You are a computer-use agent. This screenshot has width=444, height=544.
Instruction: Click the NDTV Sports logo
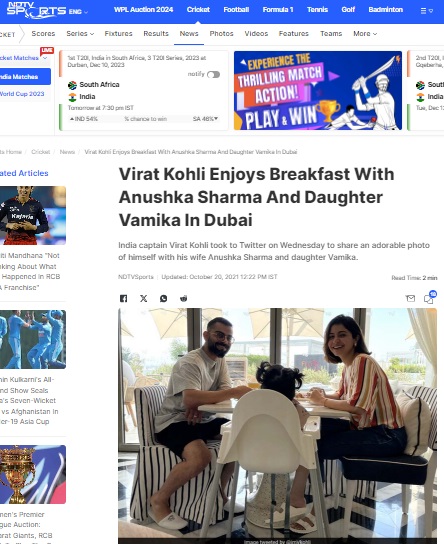(x=36, y=9)
